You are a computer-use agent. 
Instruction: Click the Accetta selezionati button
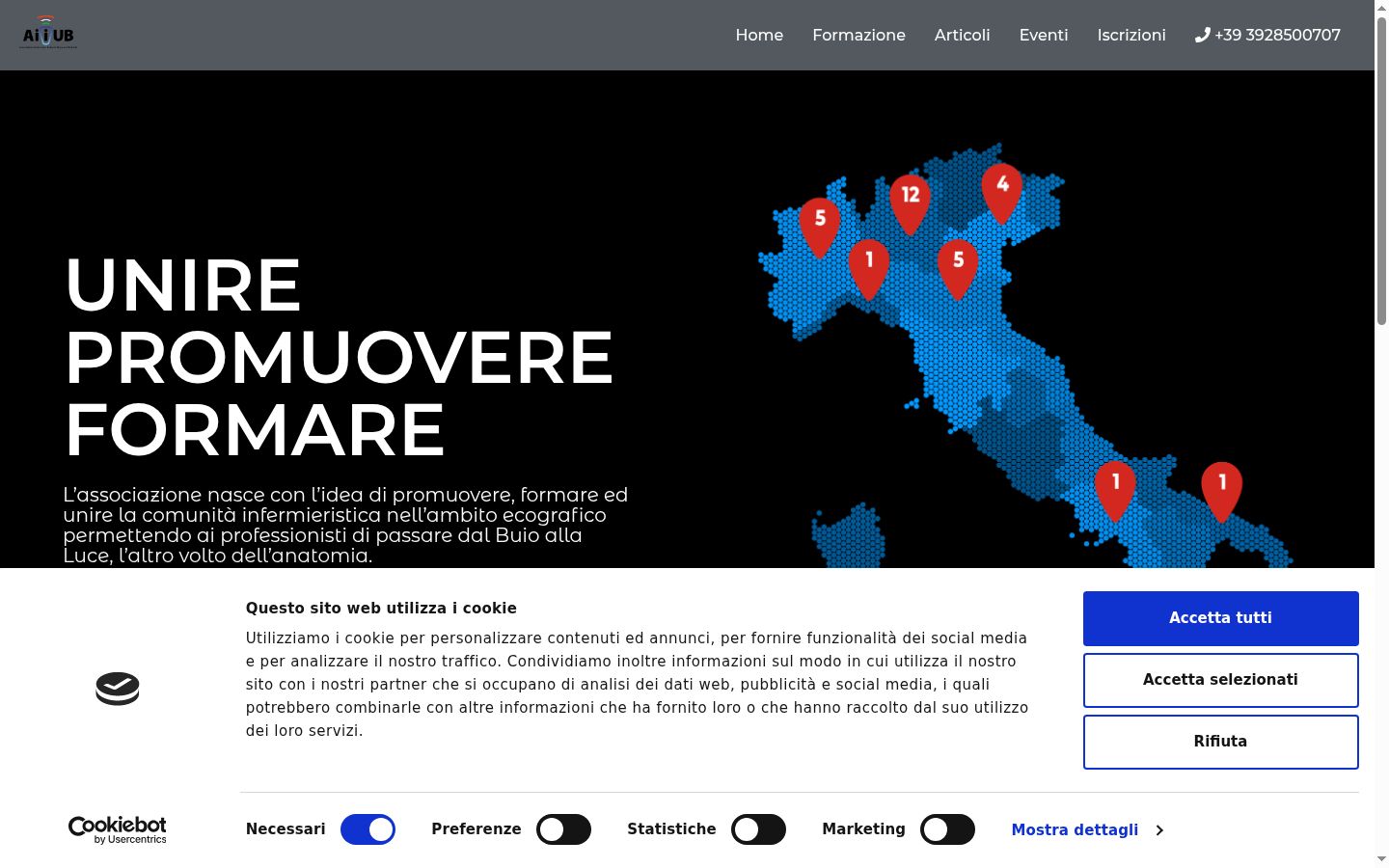[1220, 680]
